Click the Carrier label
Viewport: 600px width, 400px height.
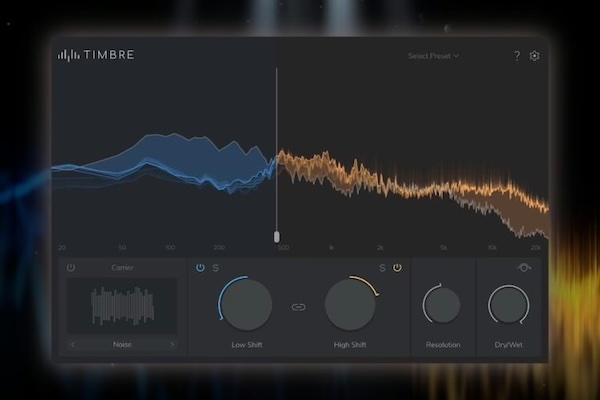(122, 268)
